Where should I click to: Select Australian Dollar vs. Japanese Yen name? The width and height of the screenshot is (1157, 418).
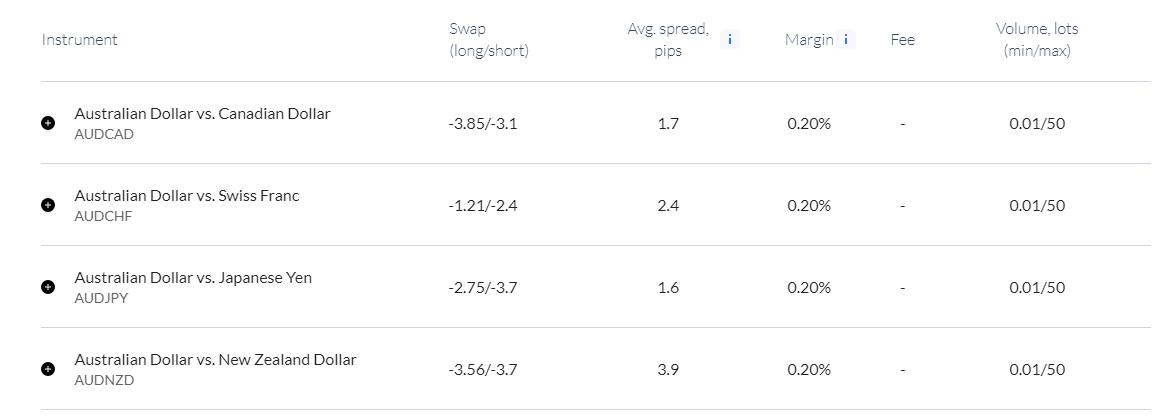(193, 278)
